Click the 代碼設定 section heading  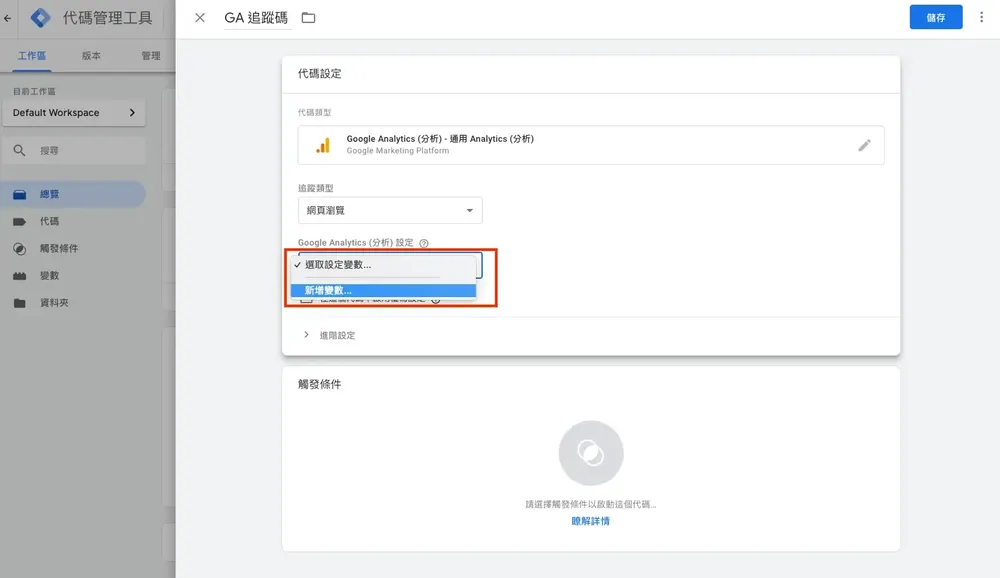[320, 73]
